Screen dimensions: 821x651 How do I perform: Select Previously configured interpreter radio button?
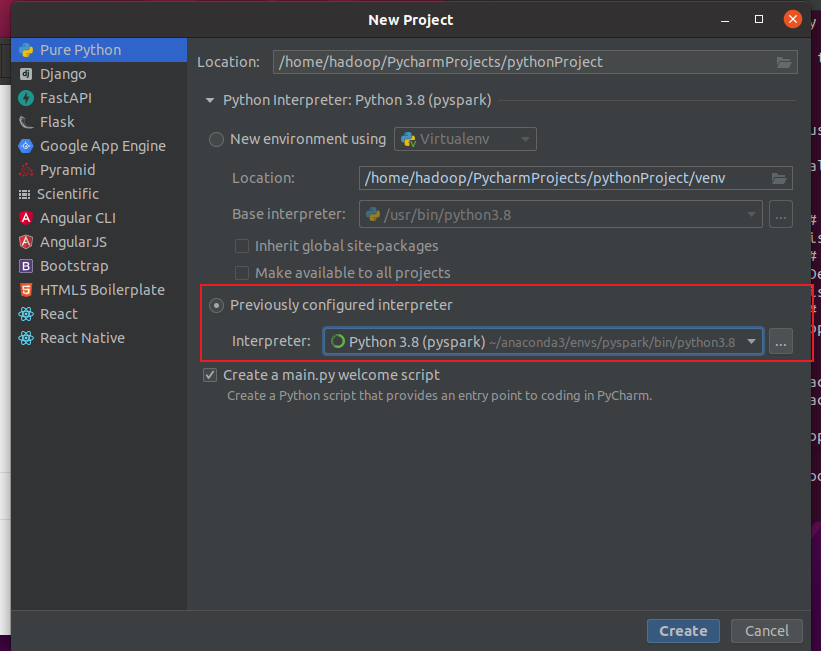[x=216, y=305]
